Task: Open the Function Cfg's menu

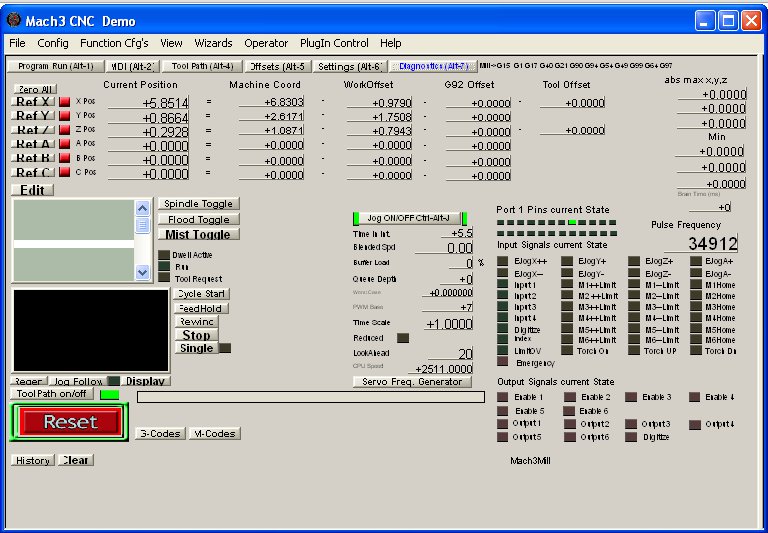Action: point(114,43)
